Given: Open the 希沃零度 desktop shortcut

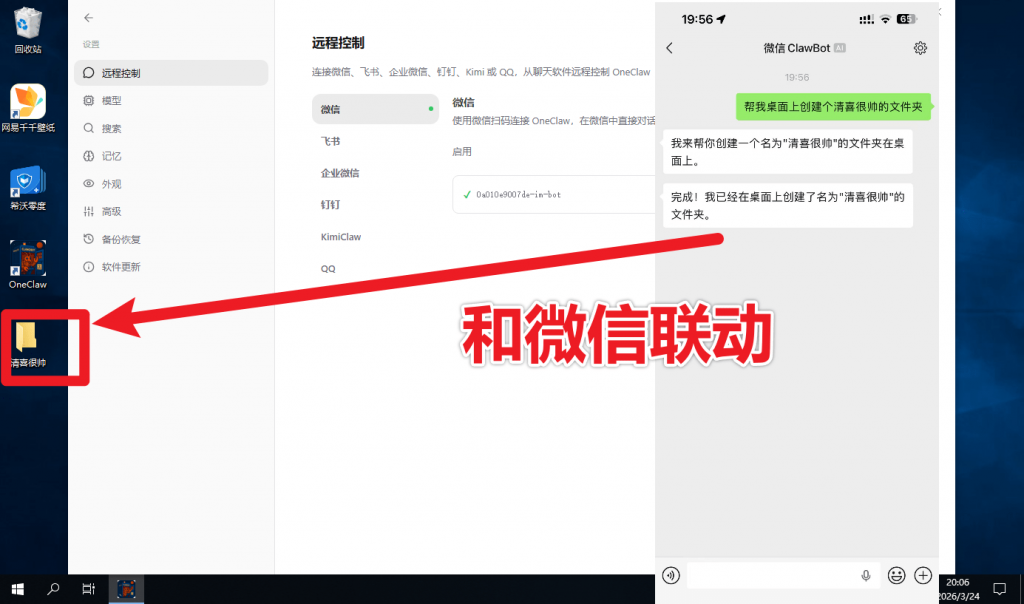Looking at the screenshot, I should (x=27, y=188).
